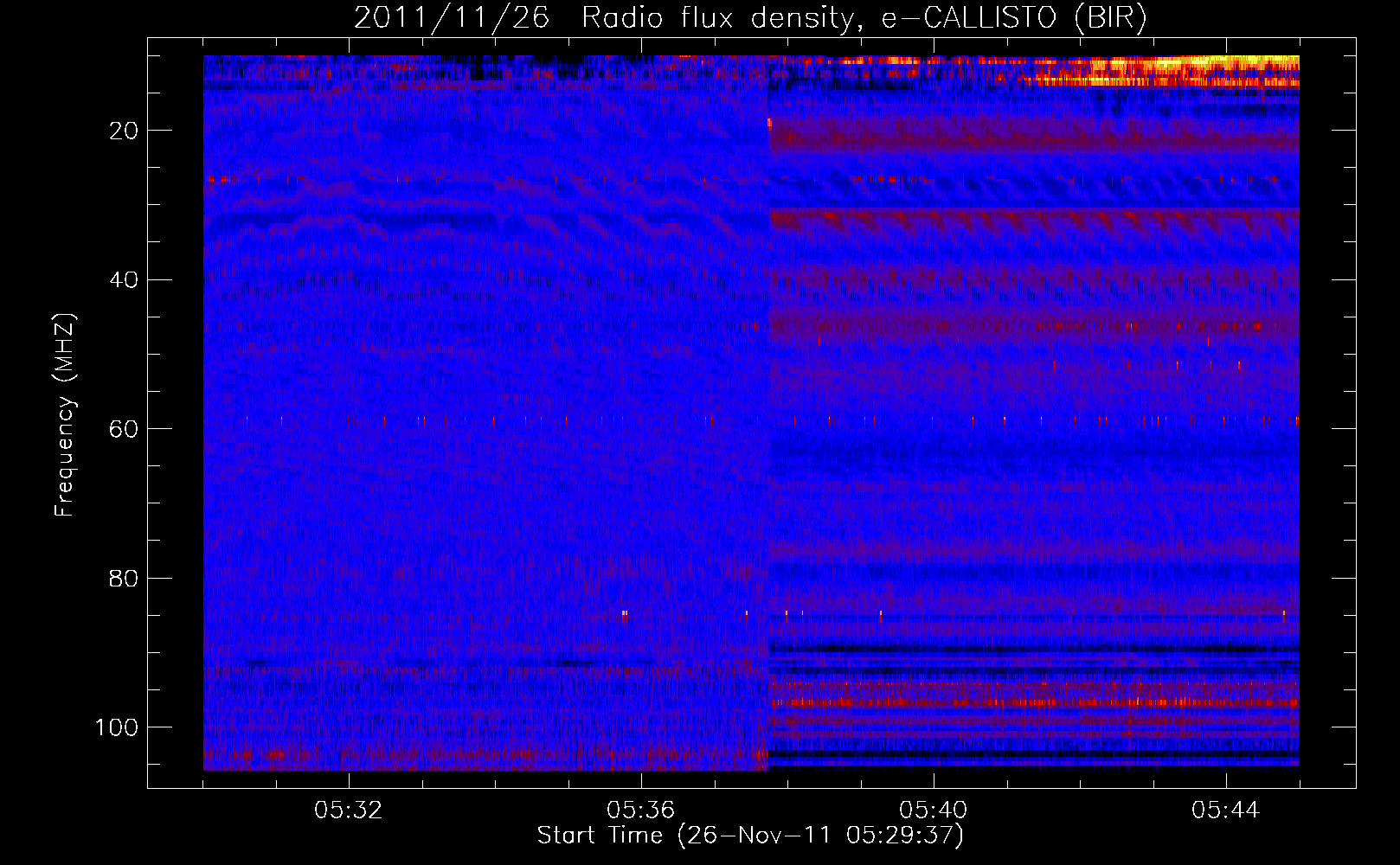1400x865 pixels.
Task: Click the 20 MHz frequency tick label
Action: pos(124,131)
